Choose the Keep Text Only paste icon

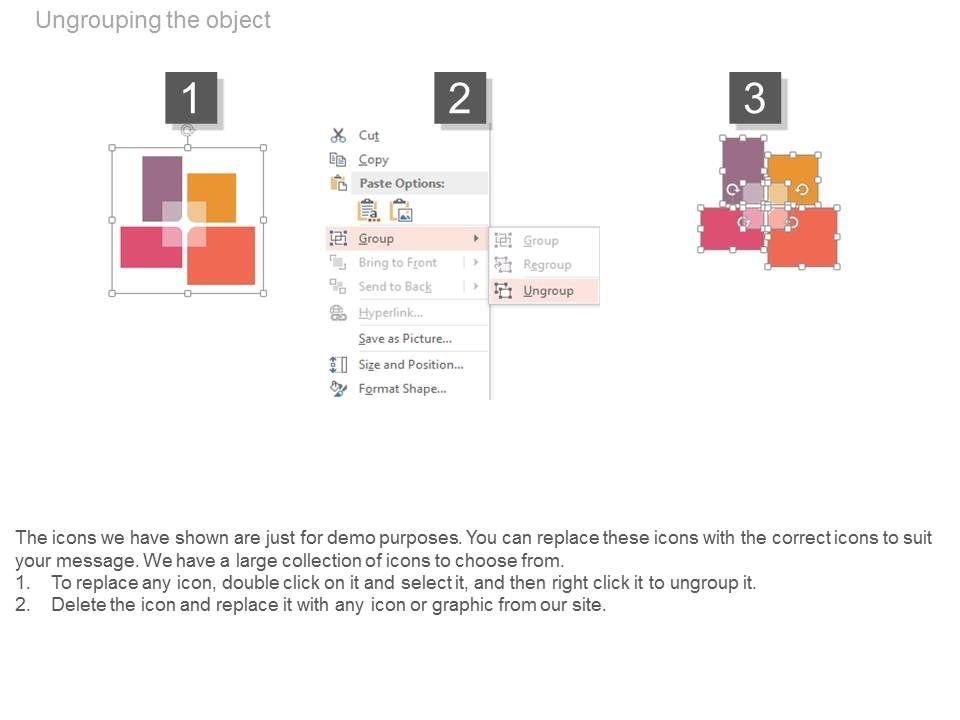click(x=368, y=210)
